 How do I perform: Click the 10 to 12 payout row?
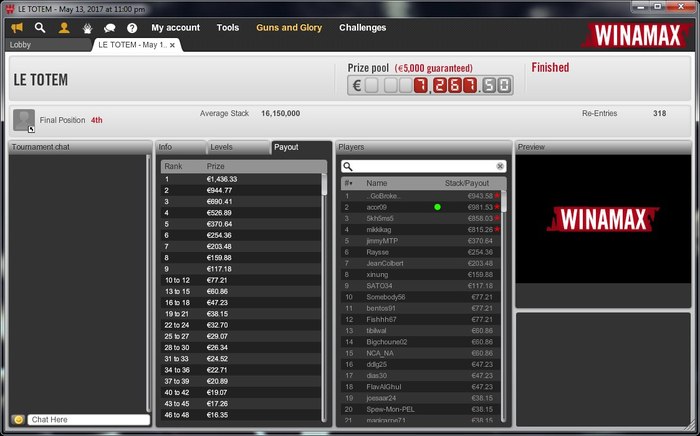tap(241, 280)
